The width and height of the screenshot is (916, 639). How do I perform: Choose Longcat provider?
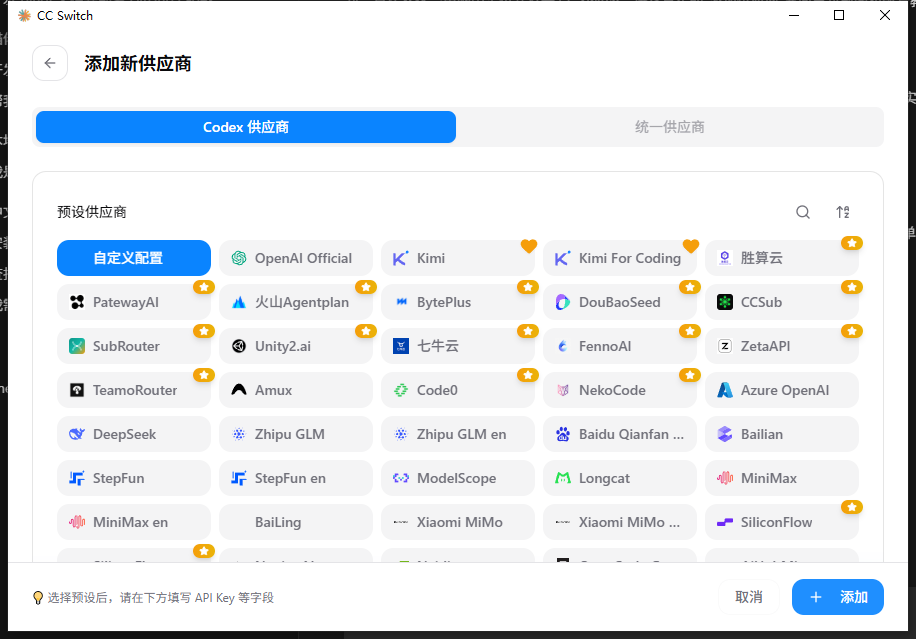click(x=620, y=478)
